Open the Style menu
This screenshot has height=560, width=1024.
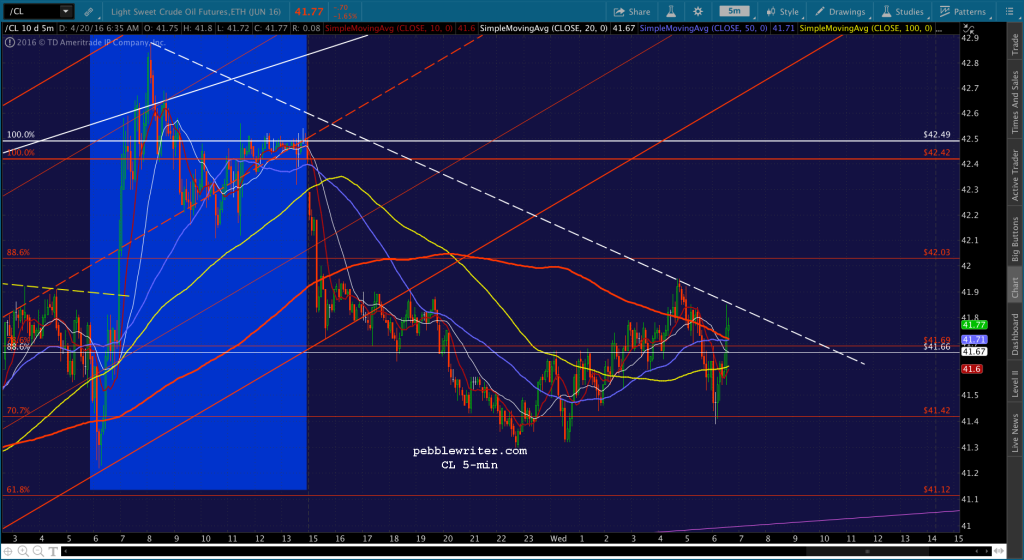(x=782, y=12)
